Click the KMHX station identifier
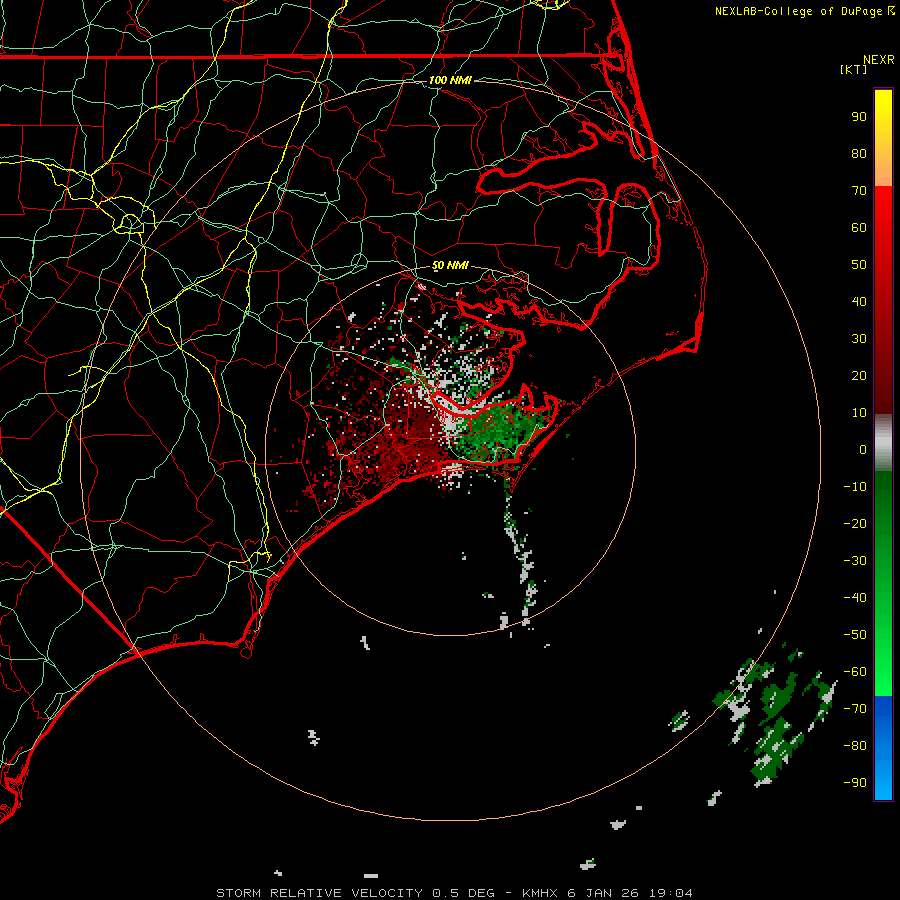 coord(540,893)
